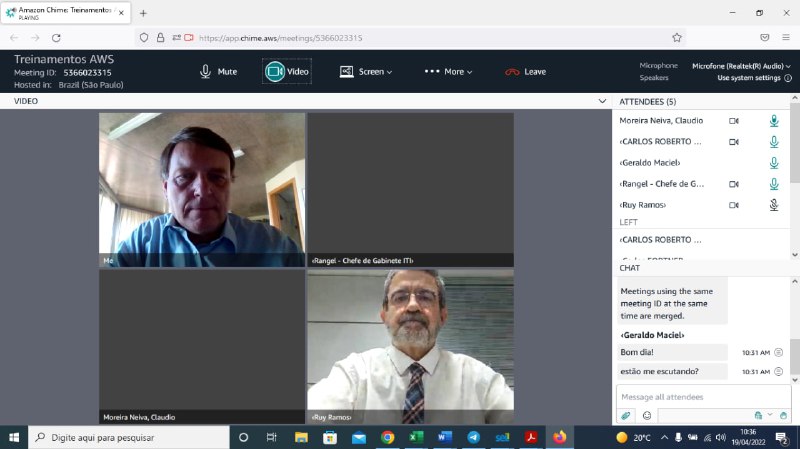Open the emoji picker in chat
The width and height of the screenshot is (800, 449).
click(x=646, y=415)
